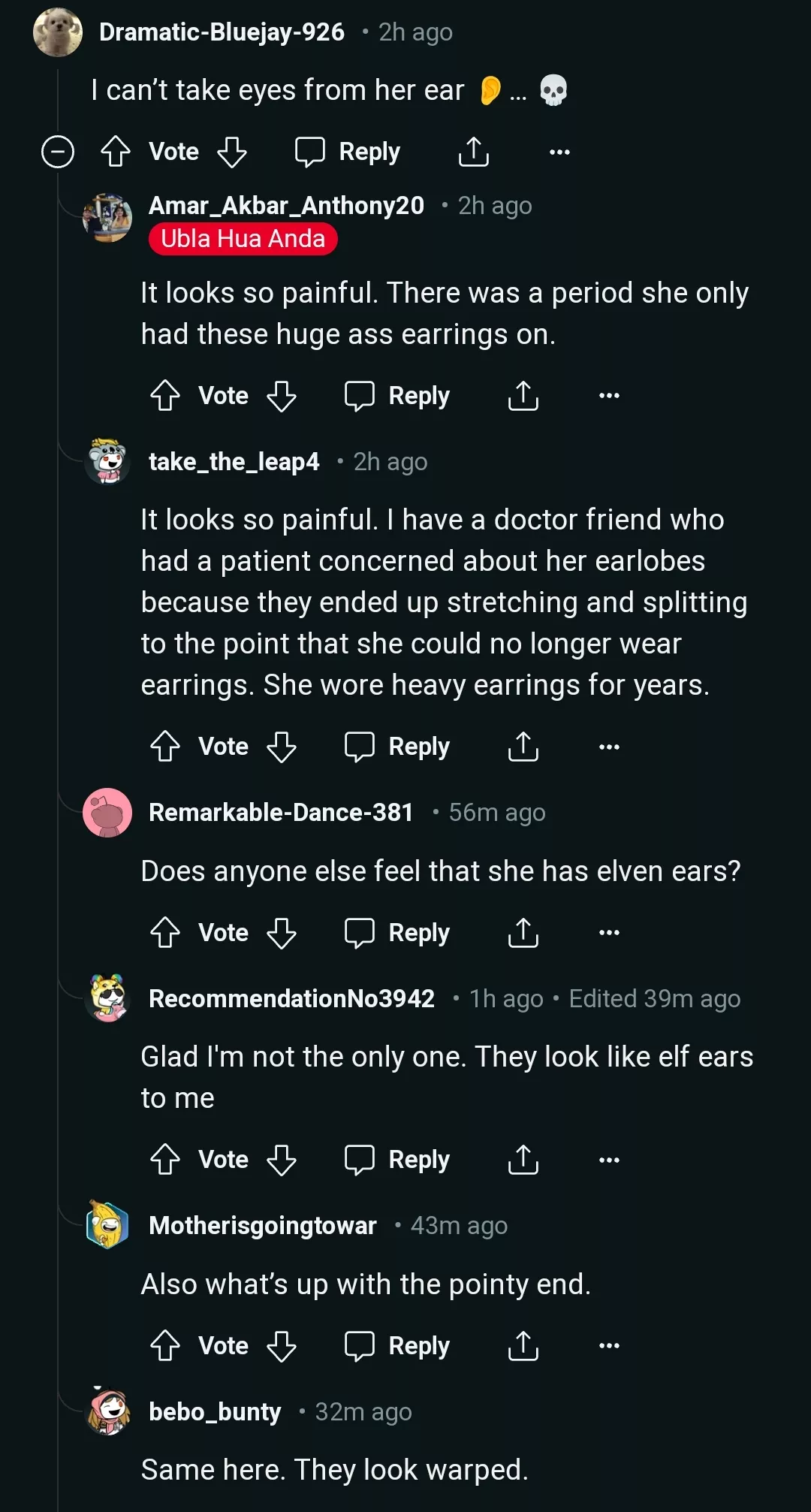Share take_the_leap4's doctor friend comment
The height and width of the screenshot is (1512, 811).
(x=523, y=747)
